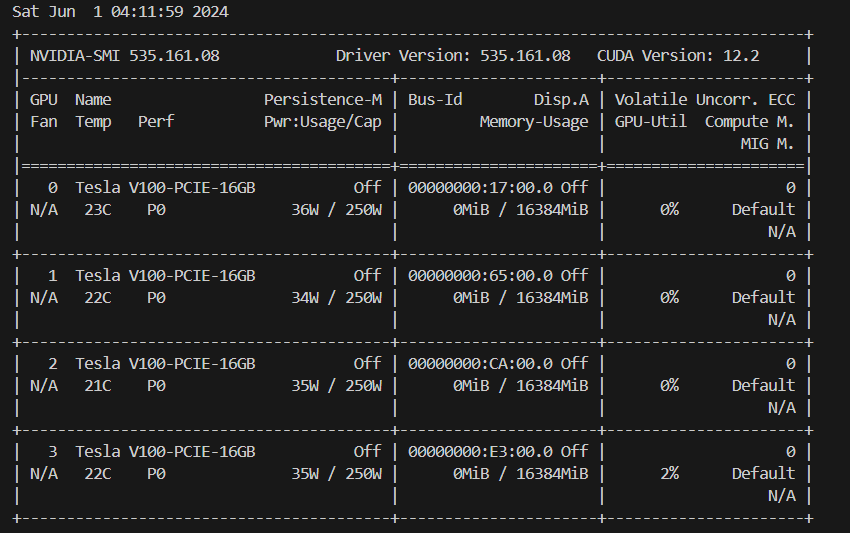
Task: Click GPU 3 memory usage "0MiB / 16384MiB"
Action: tap(521, 474)
